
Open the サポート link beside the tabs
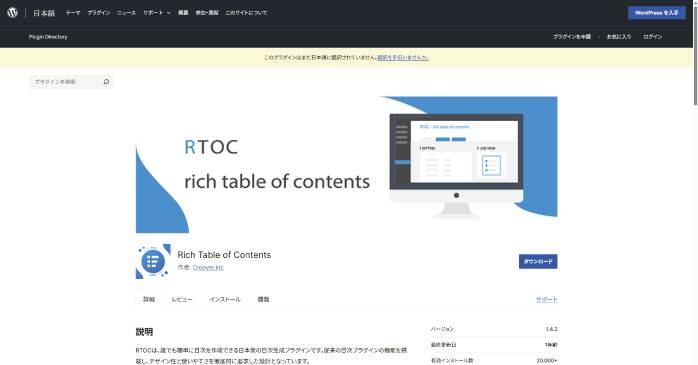(547, 300)
